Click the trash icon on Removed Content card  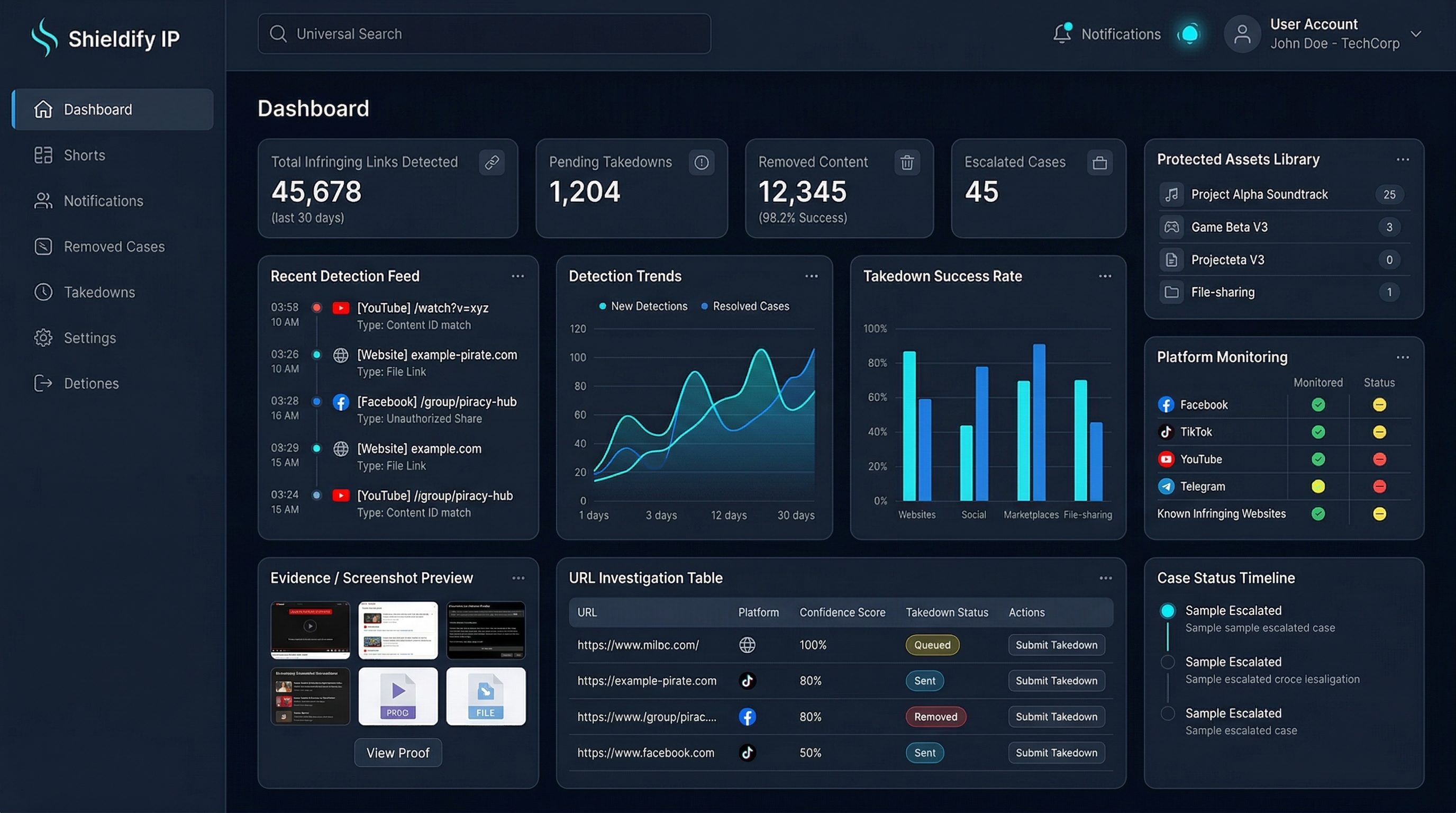(907, 162)
